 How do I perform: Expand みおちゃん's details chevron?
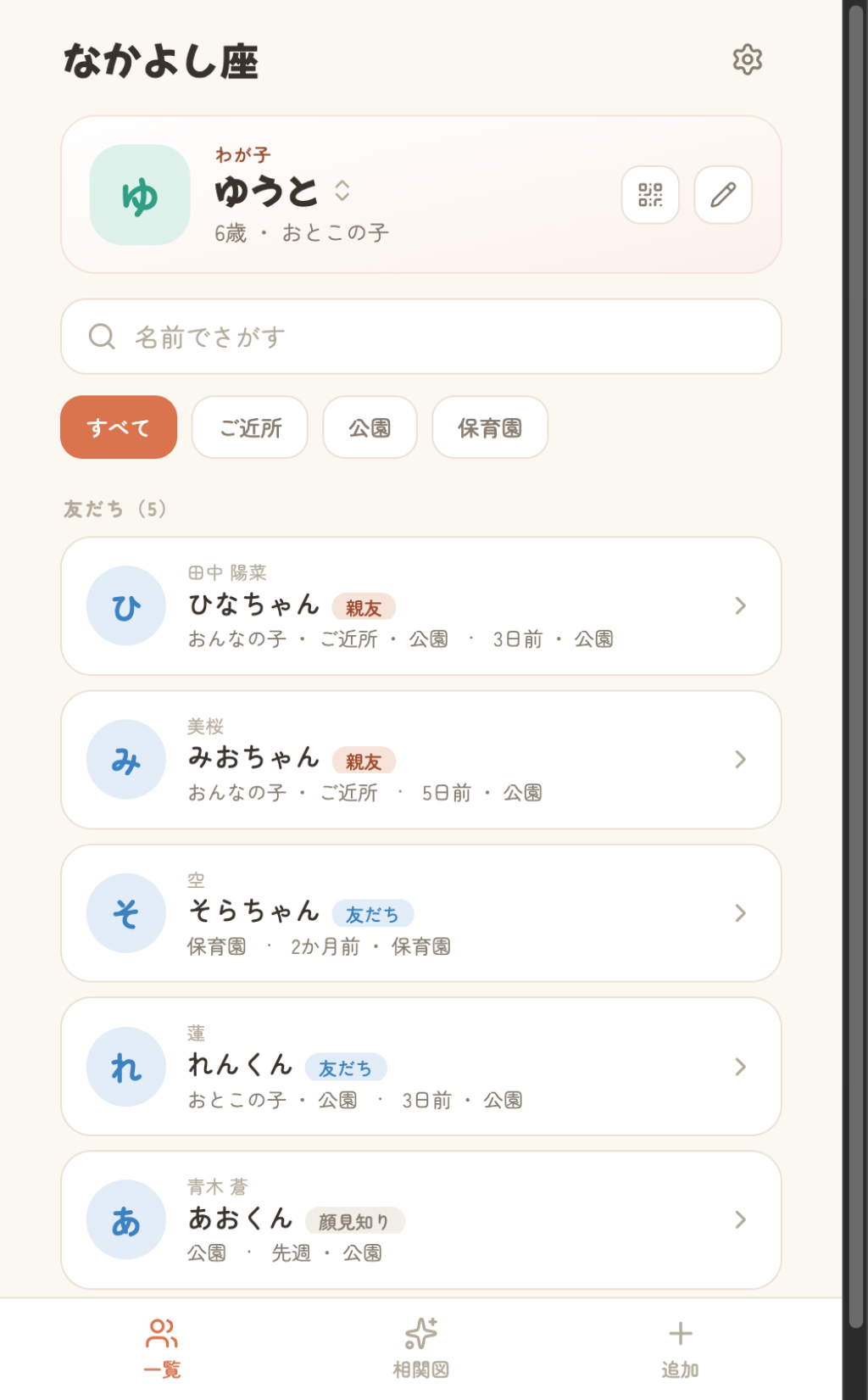[x=740, y=760]
